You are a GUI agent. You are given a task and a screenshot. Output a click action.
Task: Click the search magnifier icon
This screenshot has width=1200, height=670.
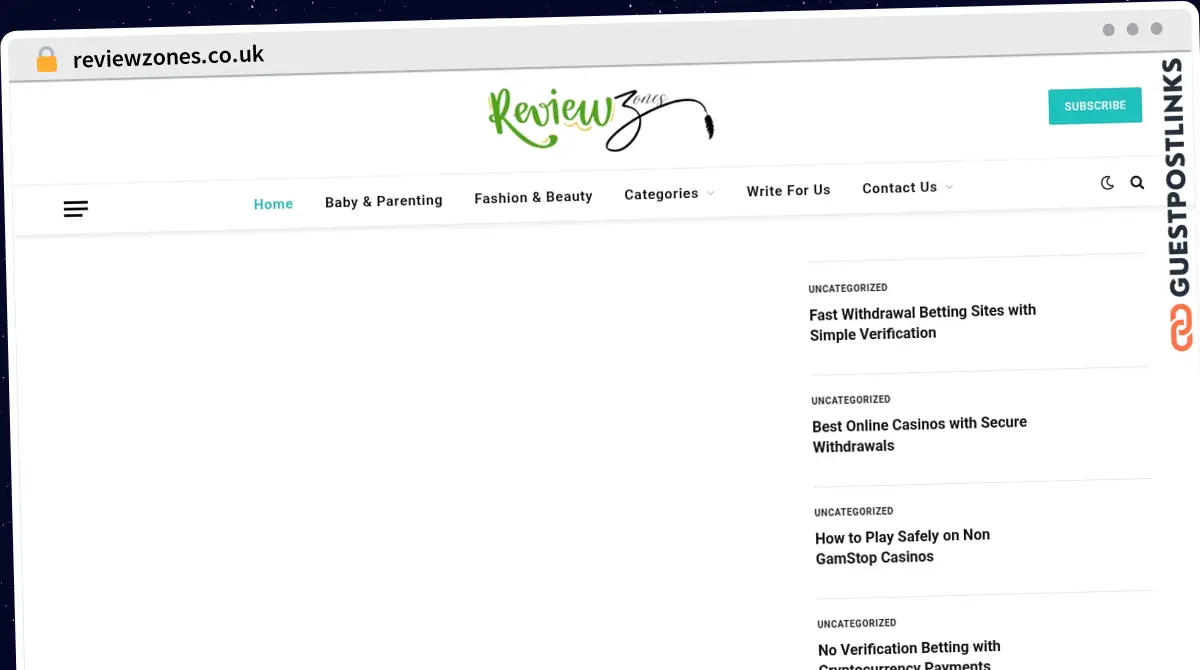(x=1137, y=182)
